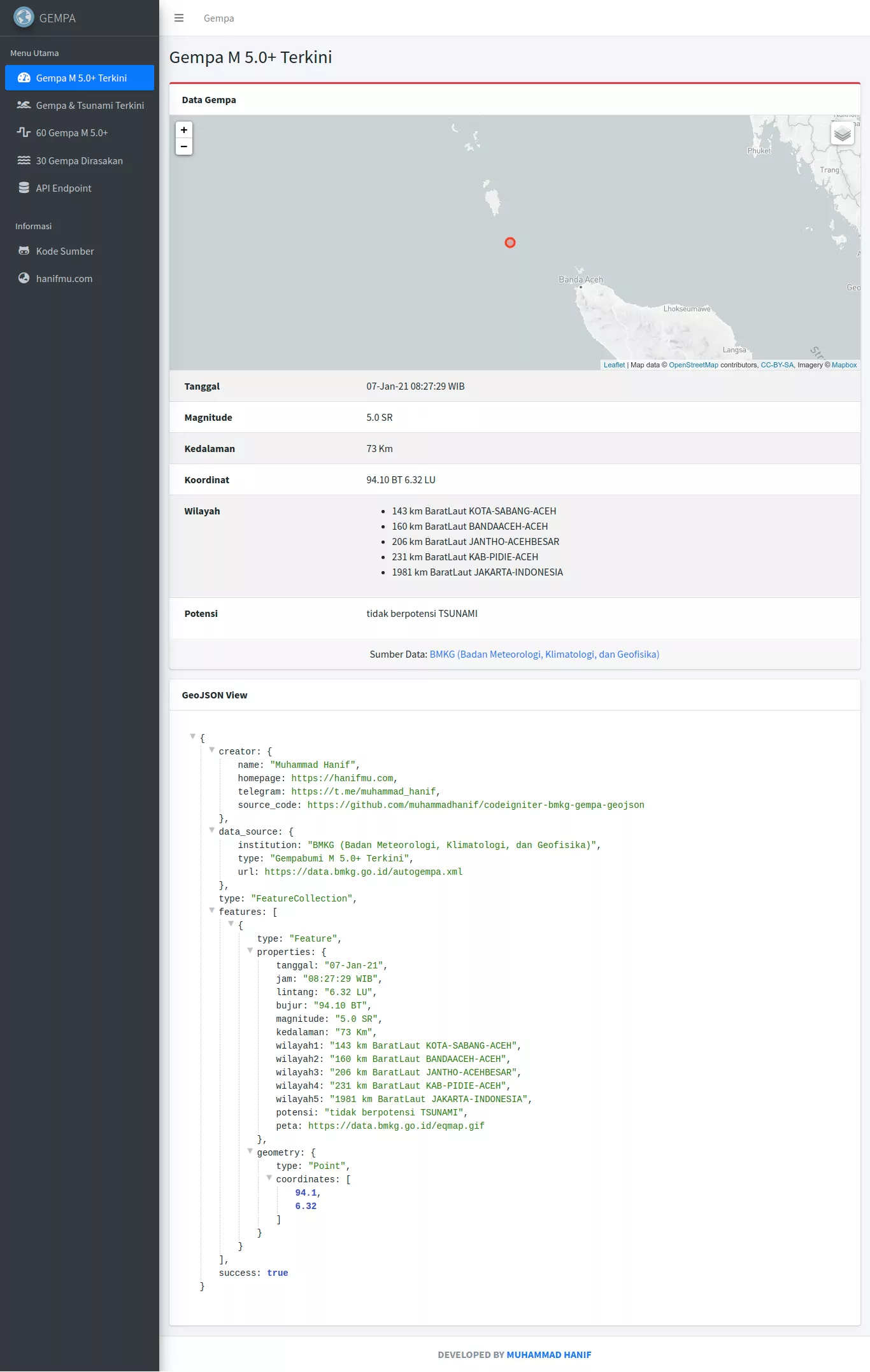Image resolution: width=870 pixels, height=1372 pixels.
Task: Click the Data Gempa card header
Action: point(515,99)
